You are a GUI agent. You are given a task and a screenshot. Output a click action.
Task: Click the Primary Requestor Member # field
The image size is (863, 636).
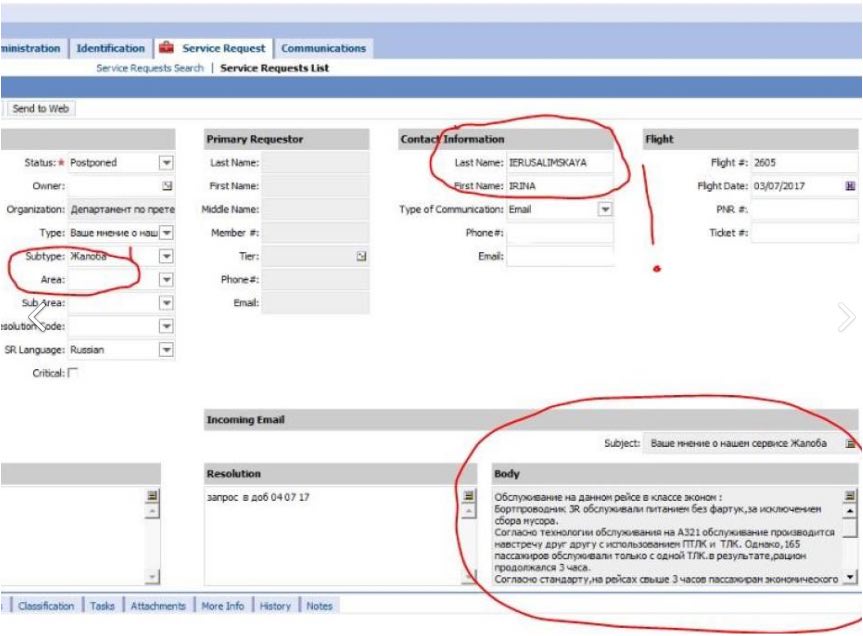point(315,233)
